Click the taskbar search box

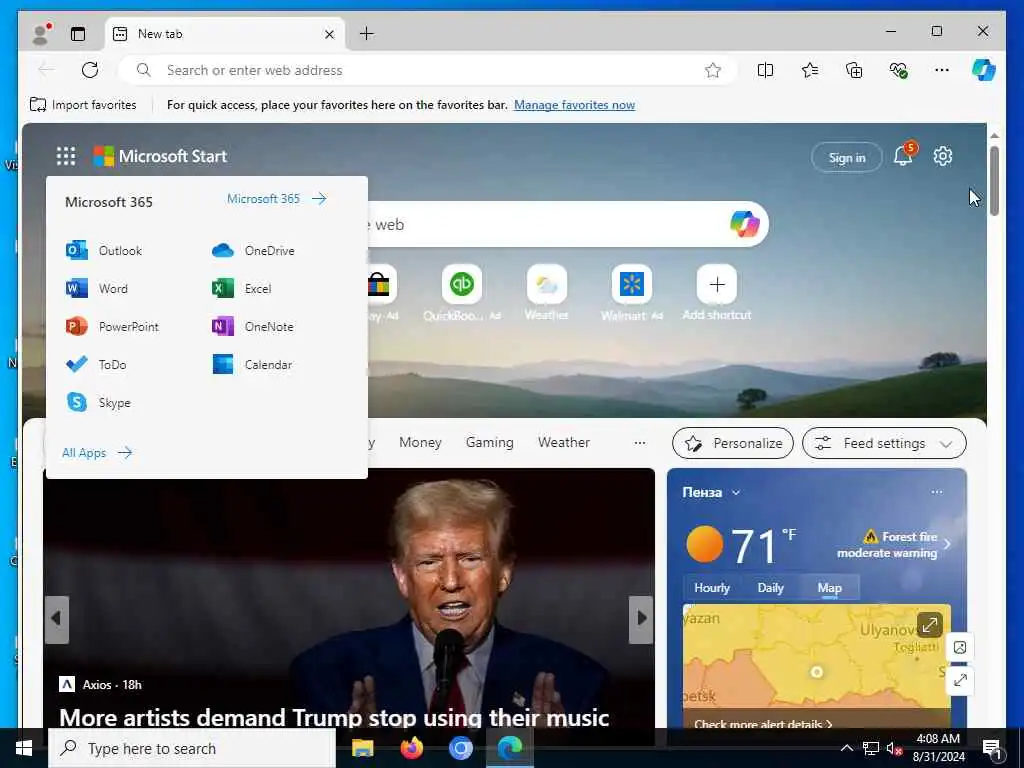(192, 748)
